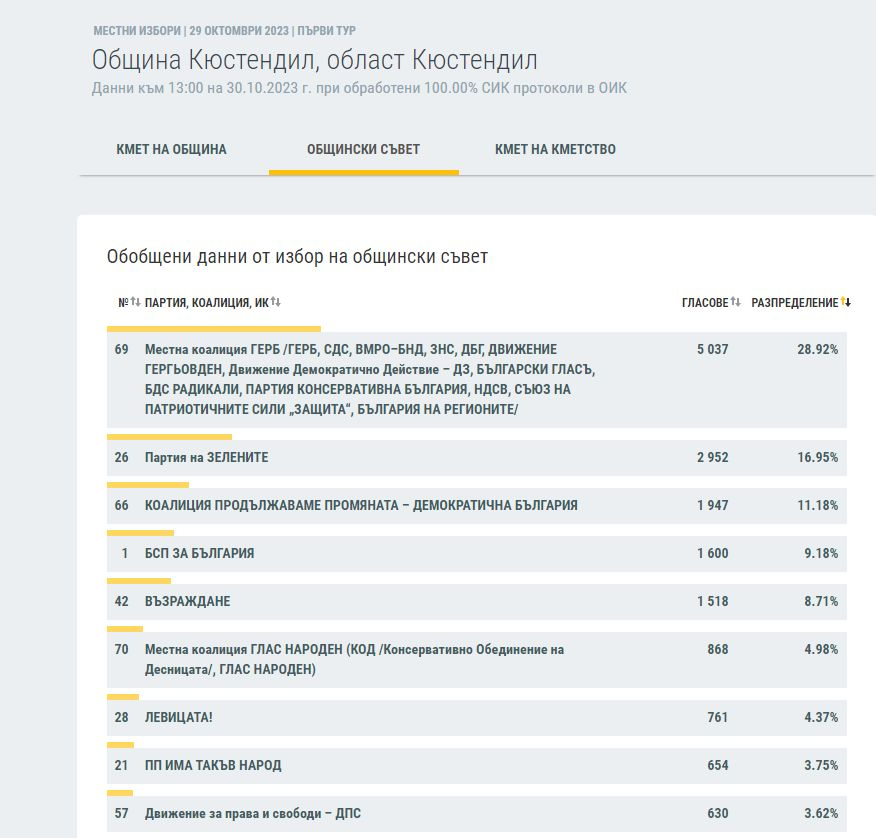Image resolution: width=876 pixels, height=838 pixels.
Task: Click vote count 868
Action: click(718, 650)
